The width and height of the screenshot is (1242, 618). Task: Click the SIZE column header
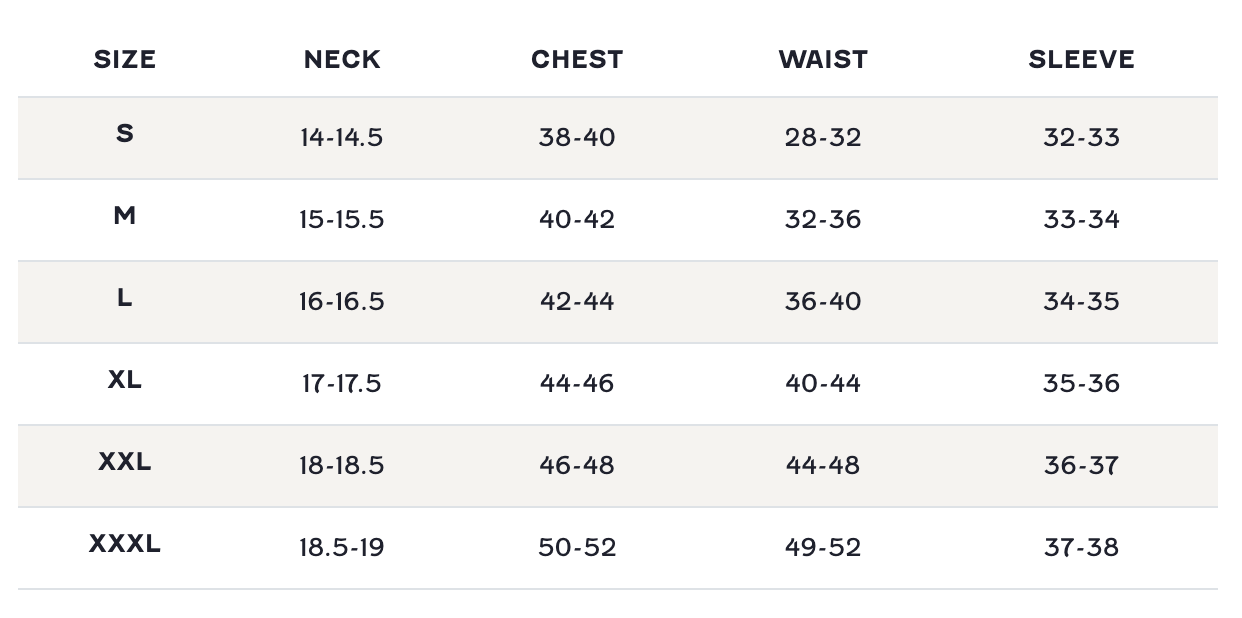pos(125,60)
